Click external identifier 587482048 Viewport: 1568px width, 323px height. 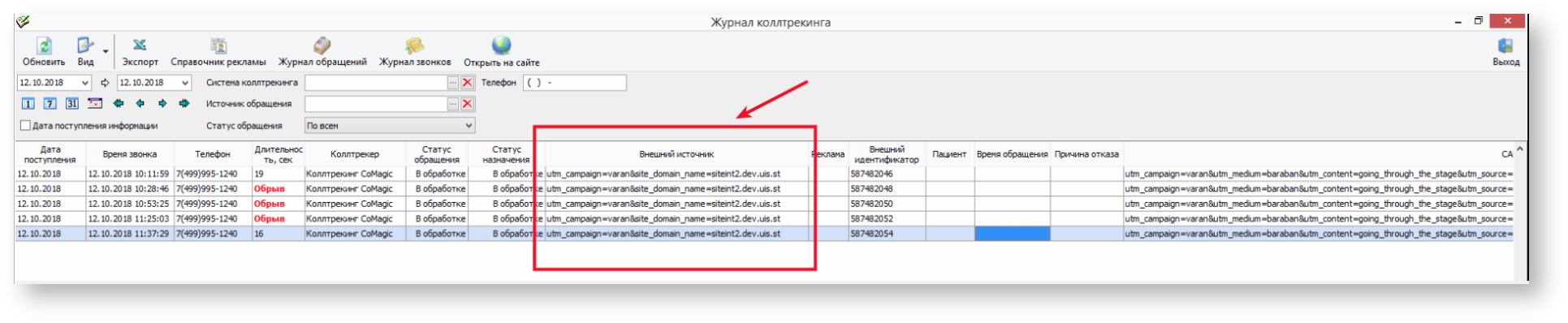pyautogui.click(x=872, y=188)
